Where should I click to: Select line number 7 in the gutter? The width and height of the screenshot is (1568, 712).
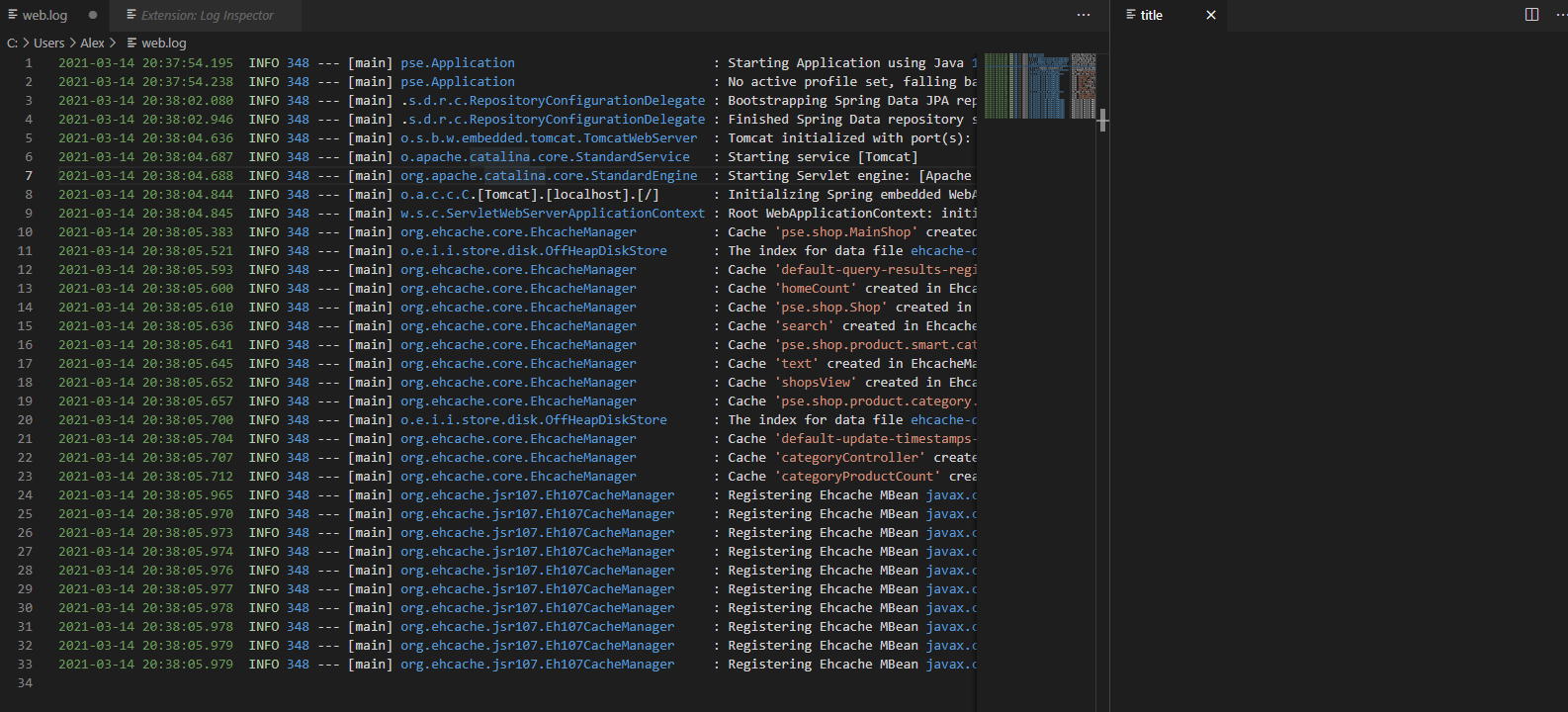coord(29,176)
